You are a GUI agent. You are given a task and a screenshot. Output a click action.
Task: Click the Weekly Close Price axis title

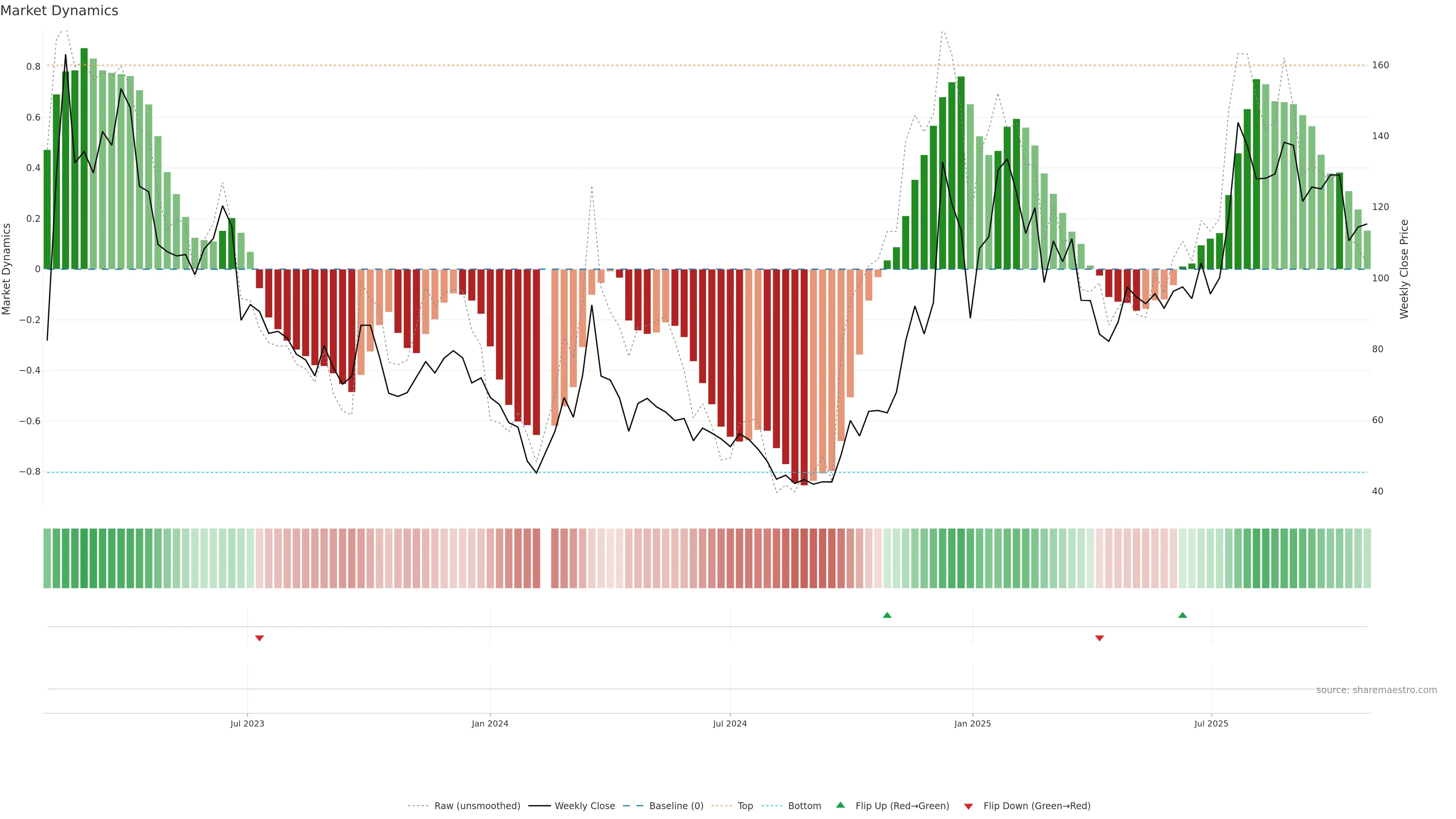pos(1404,269)
